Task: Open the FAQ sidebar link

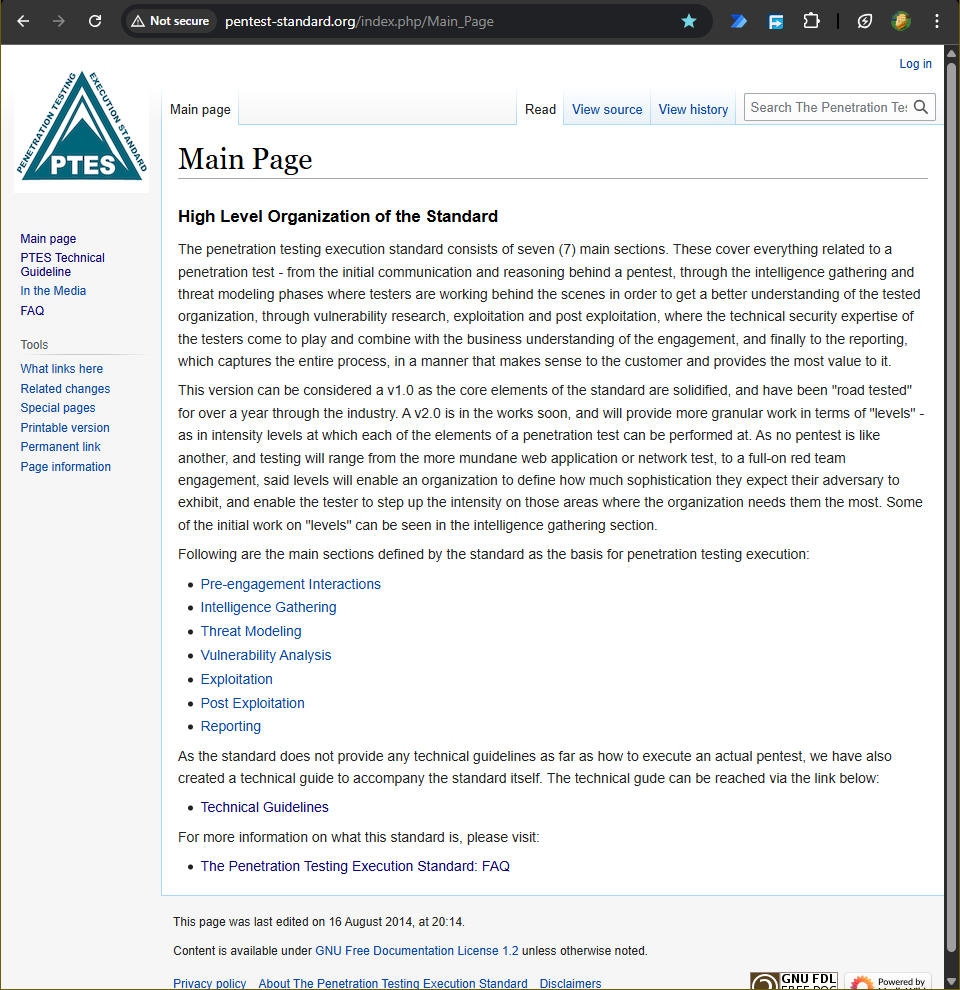Action: 32,311
